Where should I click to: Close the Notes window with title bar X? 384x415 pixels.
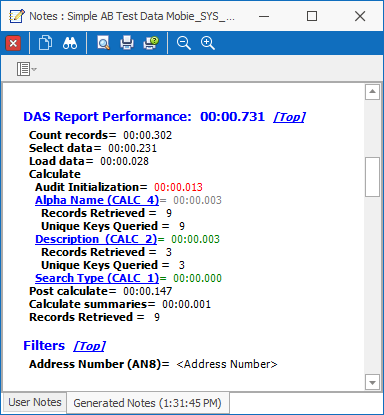(360, 16)
